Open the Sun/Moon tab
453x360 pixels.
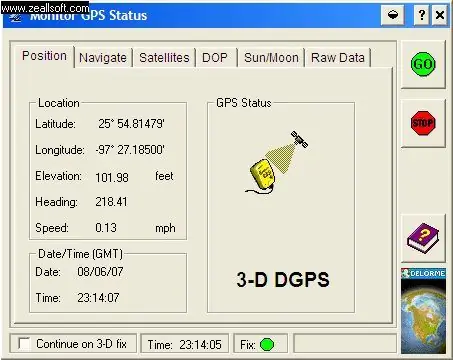point(271,58)
